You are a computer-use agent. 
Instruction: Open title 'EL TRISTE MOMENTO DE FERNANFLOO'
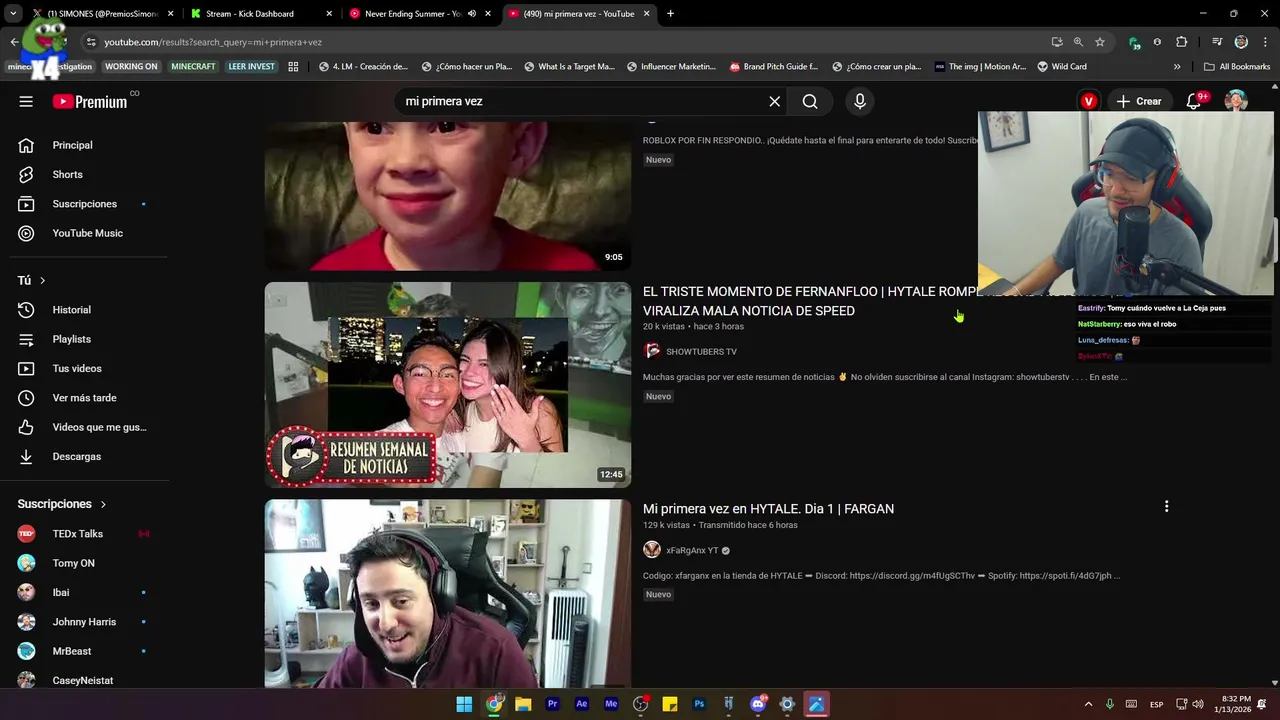[809, 301]
